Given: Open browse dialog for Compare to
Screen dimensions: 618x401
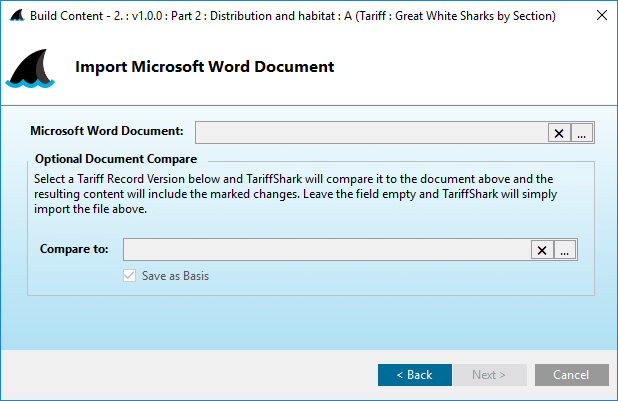Looking at the screenshot, I should pyautogui.click(x=566, y=250).
